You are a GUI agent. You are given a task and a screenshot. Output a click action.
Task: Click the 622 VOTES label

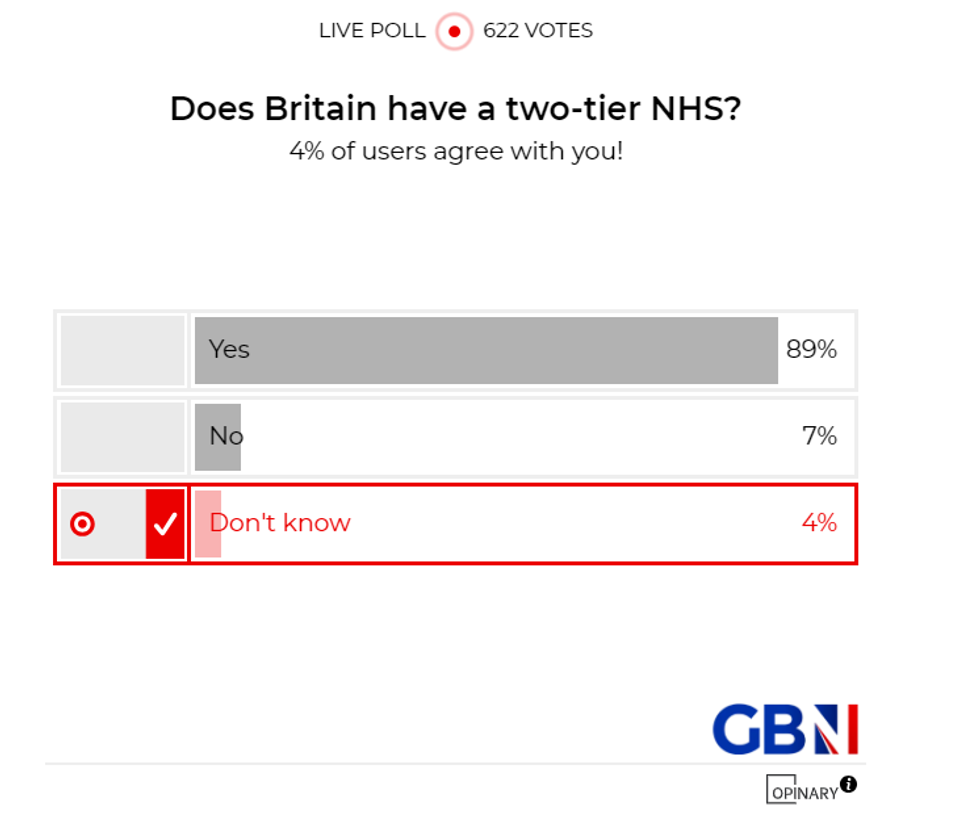pos(536,31)
